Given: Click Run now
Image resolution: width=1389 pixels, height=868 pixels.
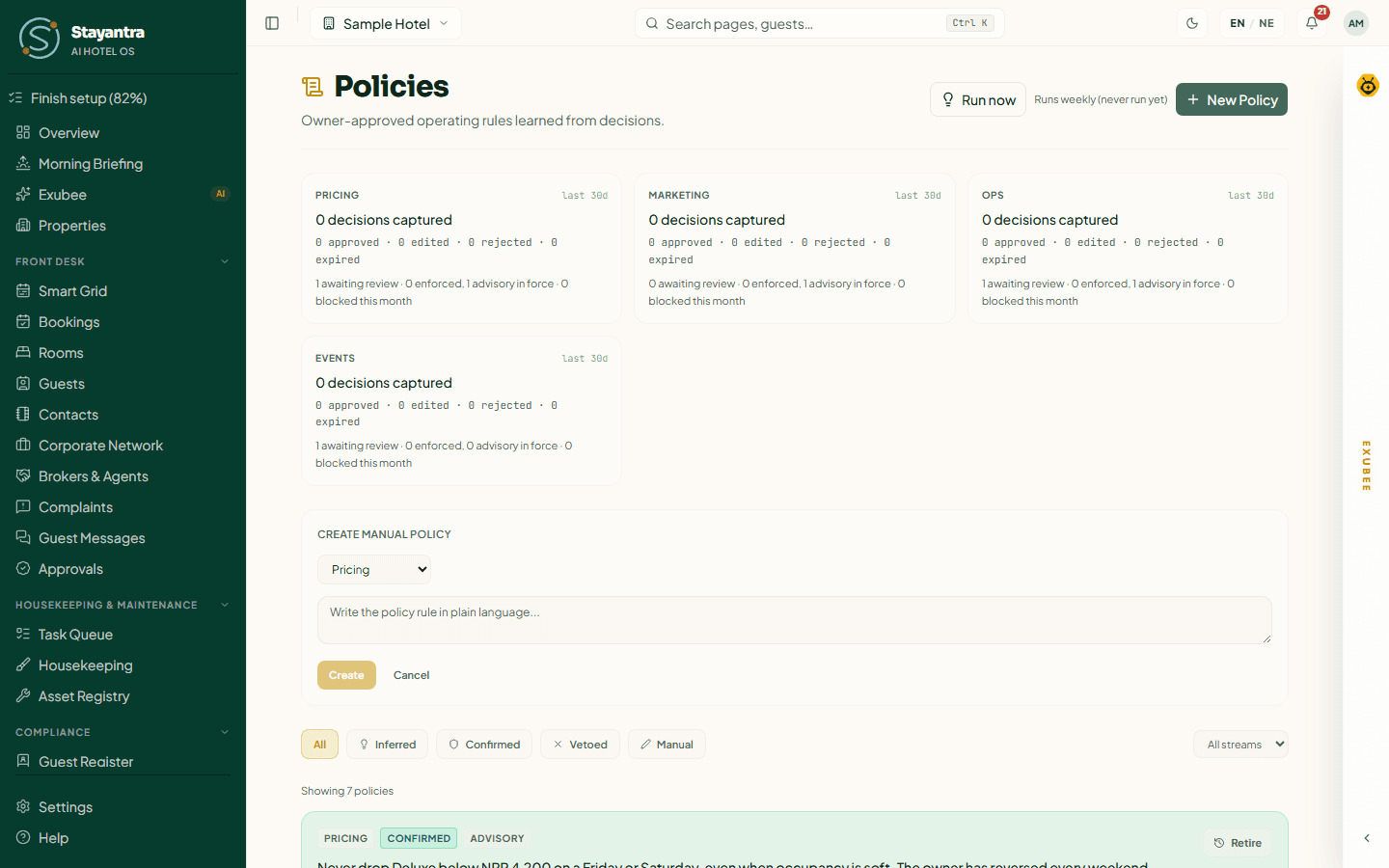Looking at the screenshot, I should pos(978,99).
